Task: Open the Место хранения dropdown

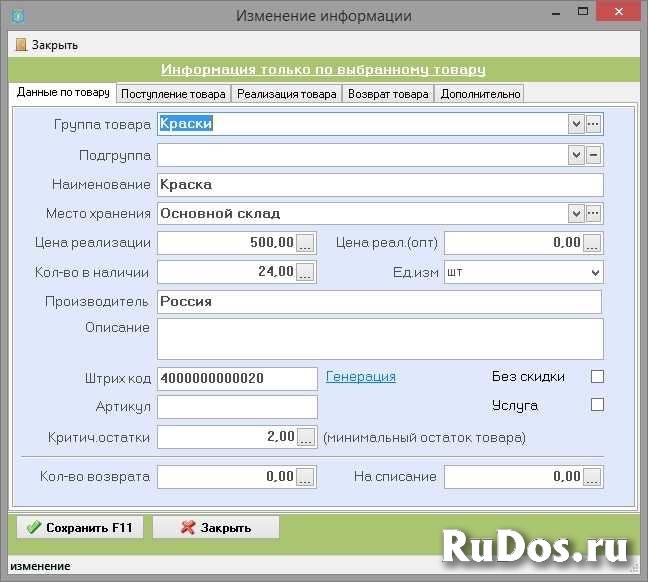Action: (x=576, y=213)
